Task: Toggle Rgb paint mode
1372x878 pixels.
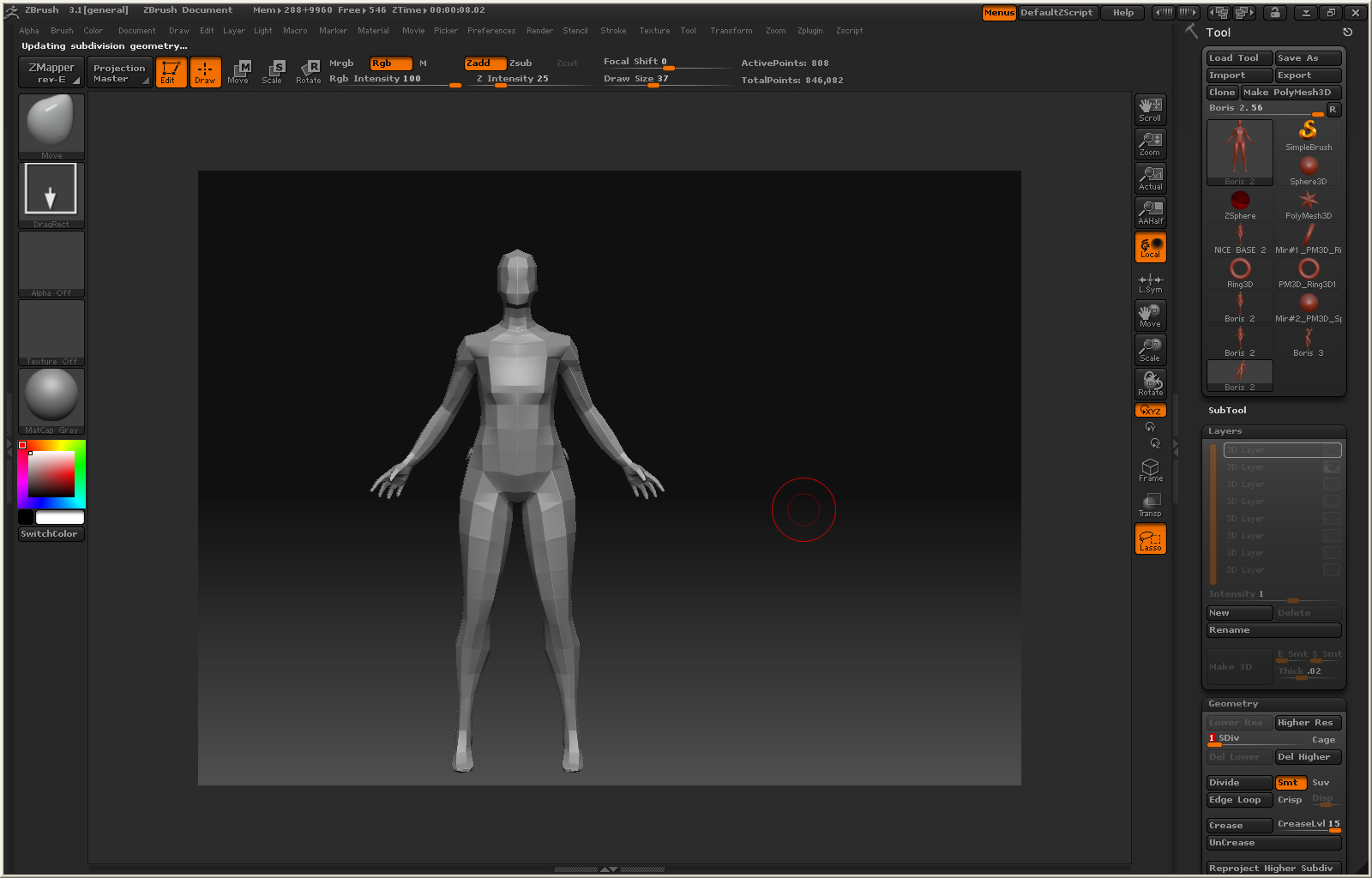Action: tap(390, 63)
